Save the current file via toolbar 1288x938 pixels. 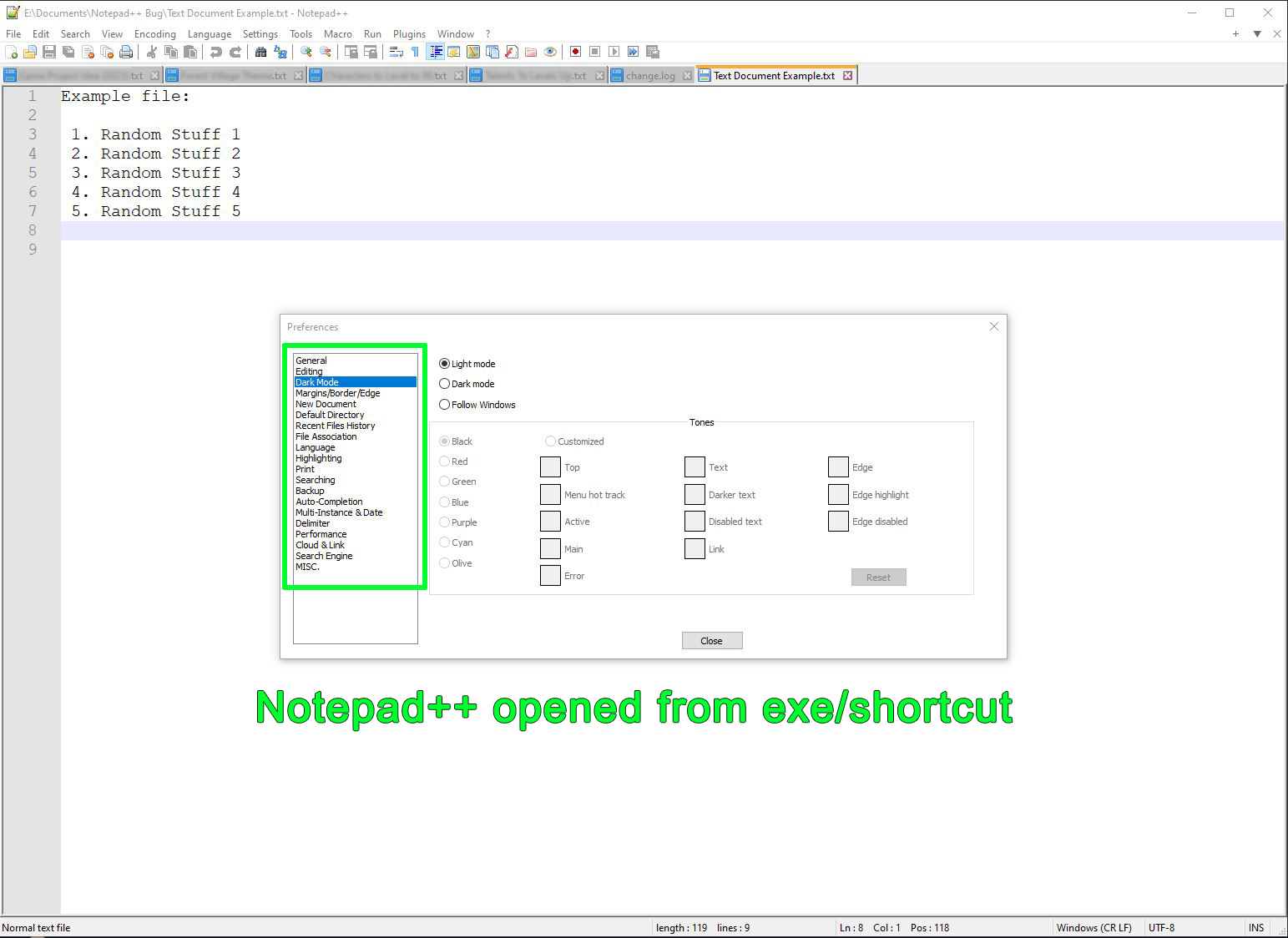point(49,52)
